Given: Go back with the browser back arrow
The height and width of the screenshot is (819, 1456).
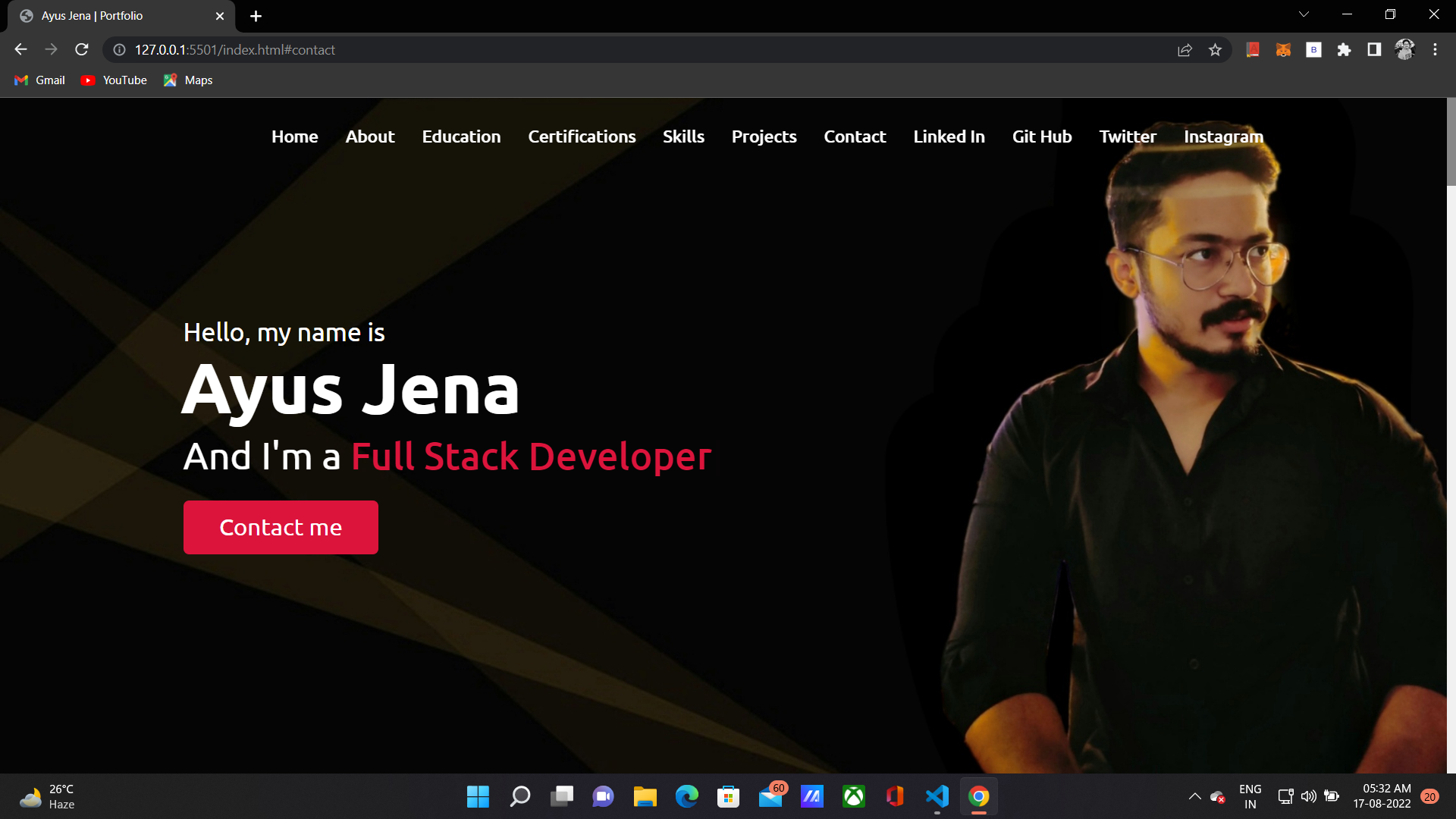Looking at the screenshot, I should coord(20,49).
